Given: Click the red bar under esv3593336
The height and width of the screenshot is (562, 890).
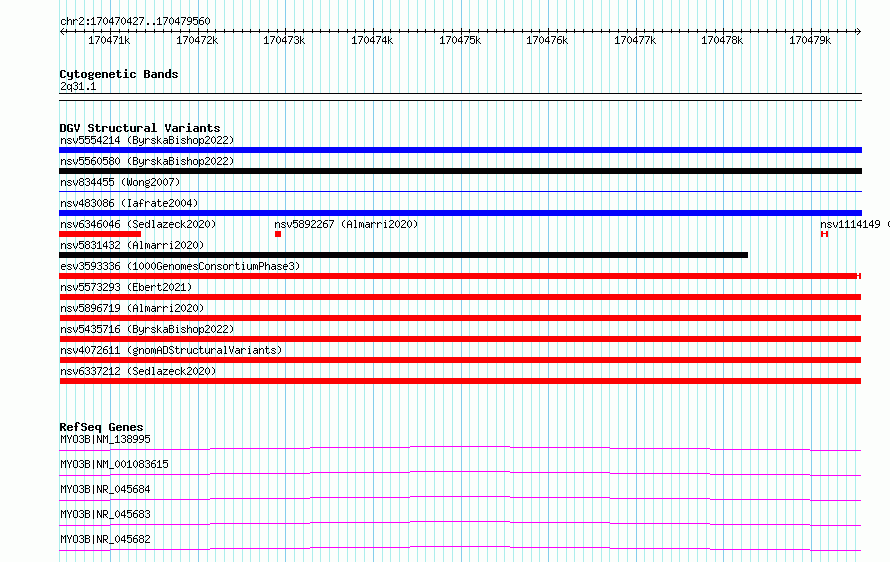Looking at the screenshot, I should click(460, 276).
